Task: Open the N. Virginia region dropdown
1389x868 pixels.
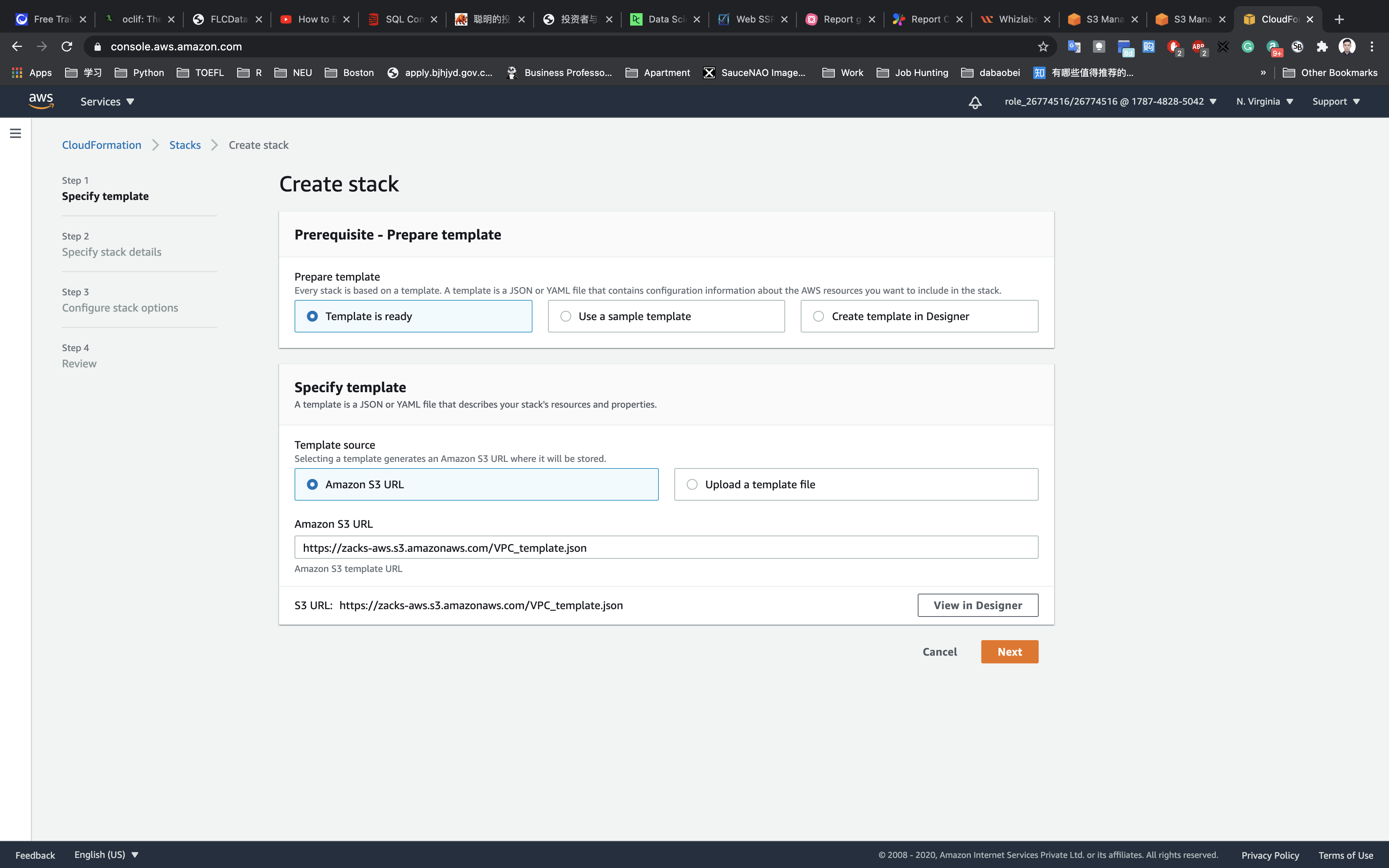Action: (1264, 102)
